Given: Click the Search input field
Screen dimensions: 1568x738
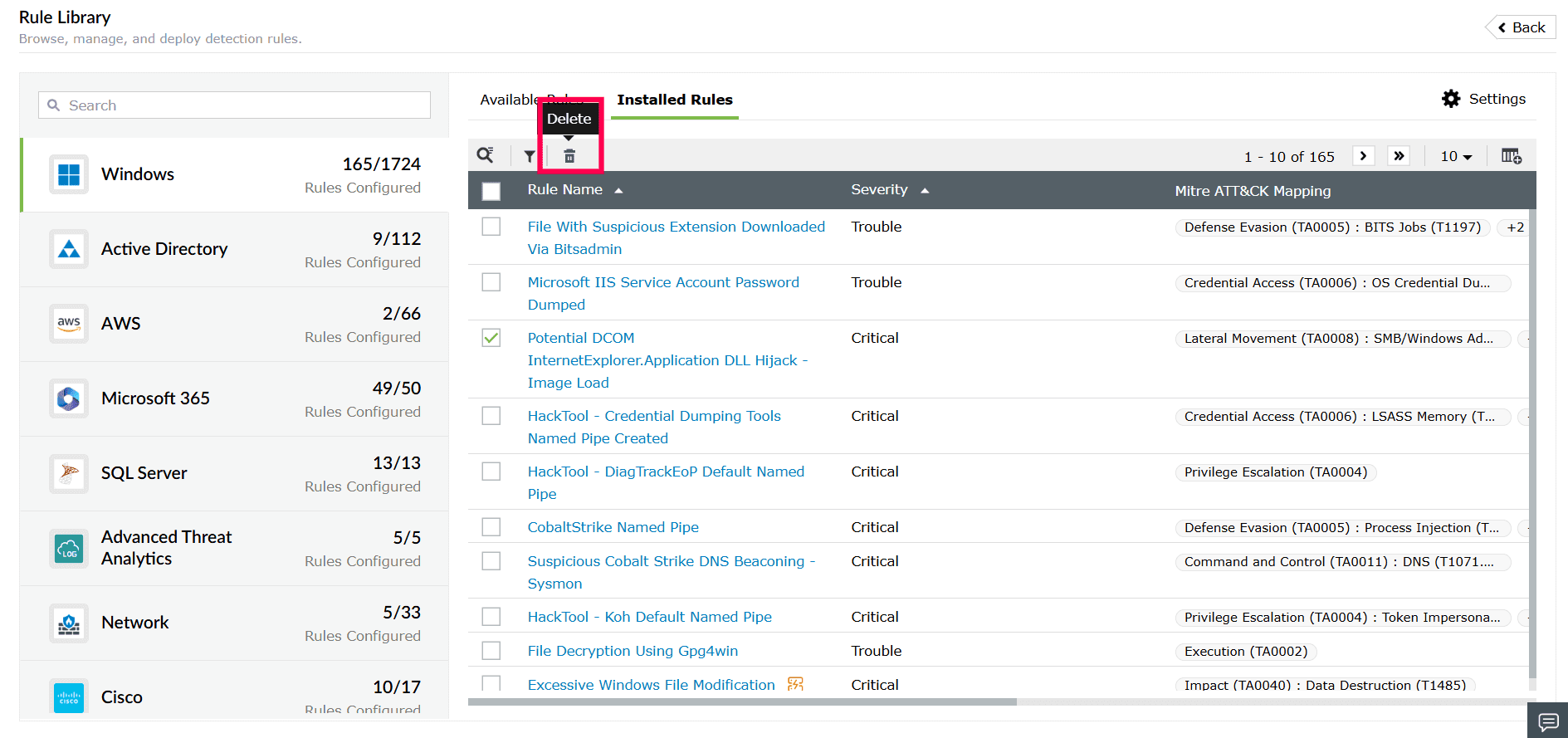Looking at the screenshot, I should [234, 105].
